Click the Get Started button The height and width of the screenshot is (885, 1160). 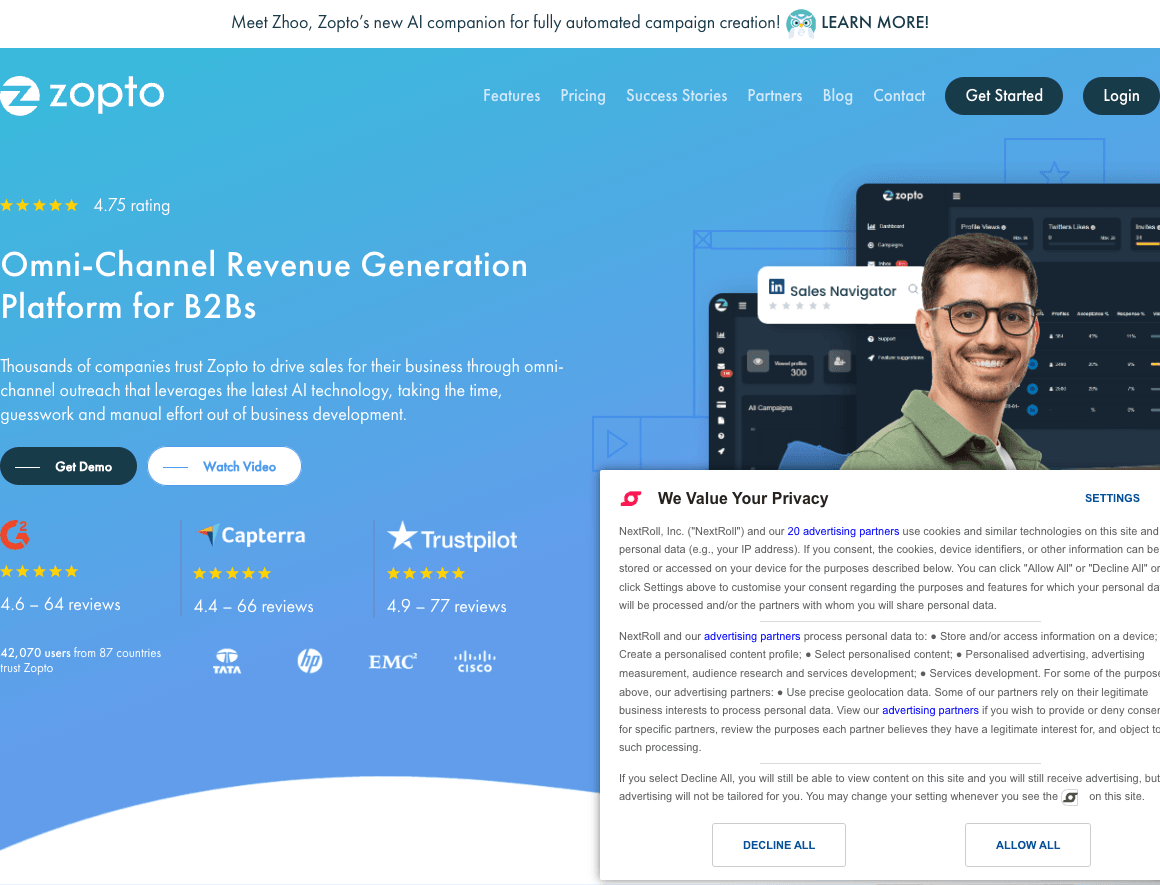(x=1004, y=95)
